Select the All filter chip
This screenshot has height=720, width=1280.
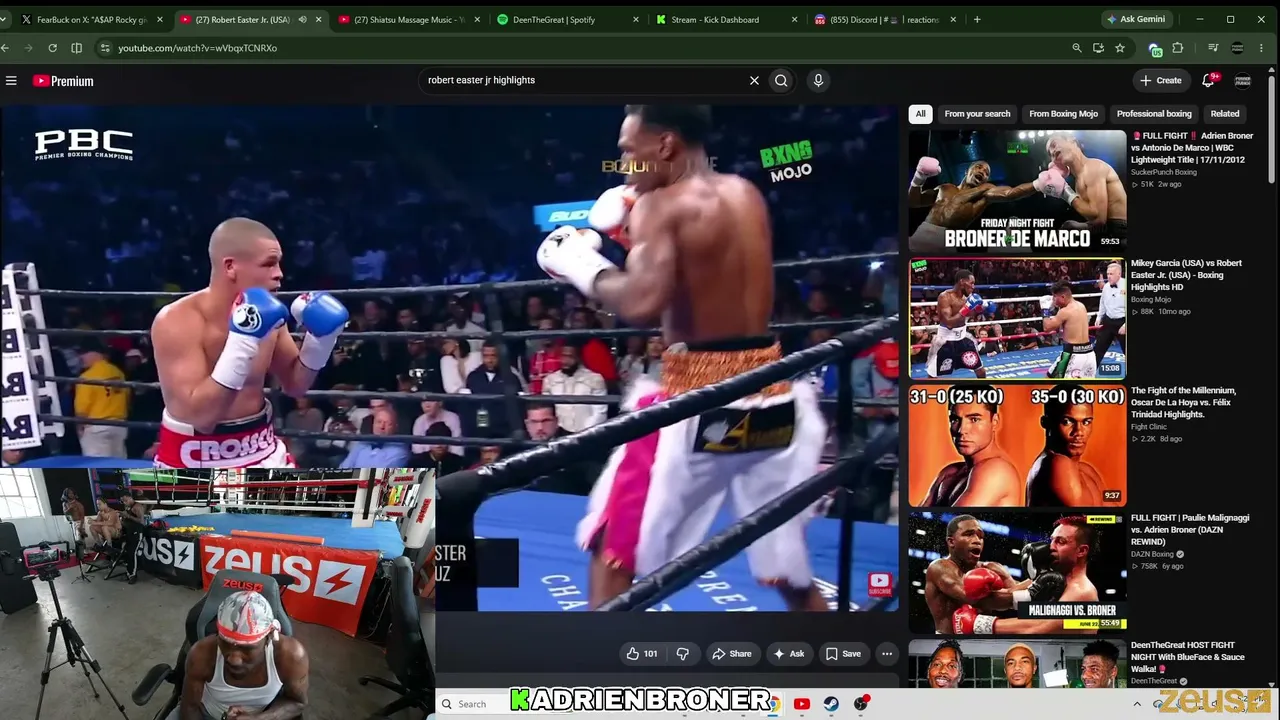pos(920,114)
